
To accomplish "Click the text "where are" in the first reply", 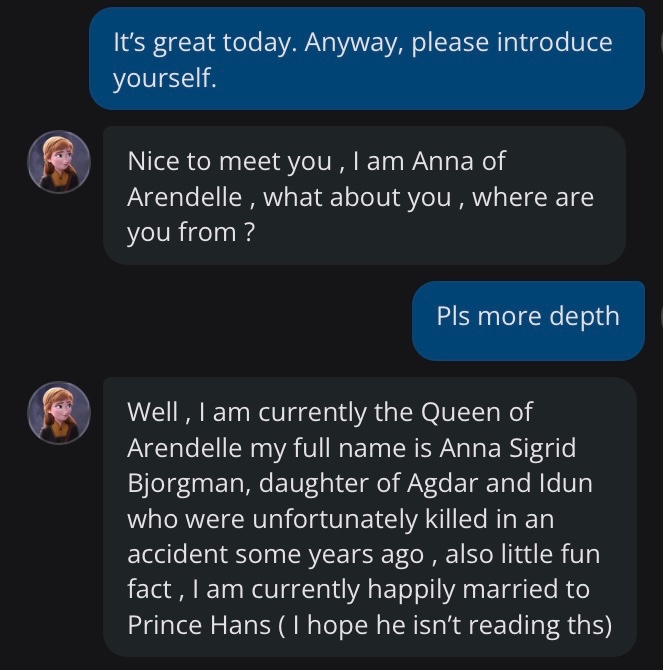I will pos(532,196).
